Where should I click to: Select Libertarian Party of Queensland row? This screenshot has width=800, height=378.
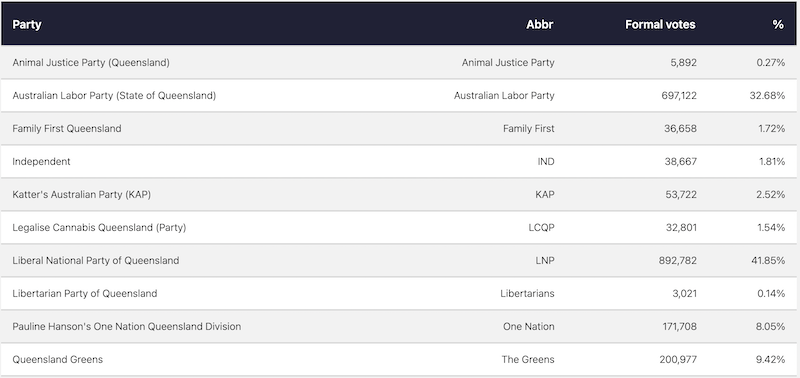point(400,293)
